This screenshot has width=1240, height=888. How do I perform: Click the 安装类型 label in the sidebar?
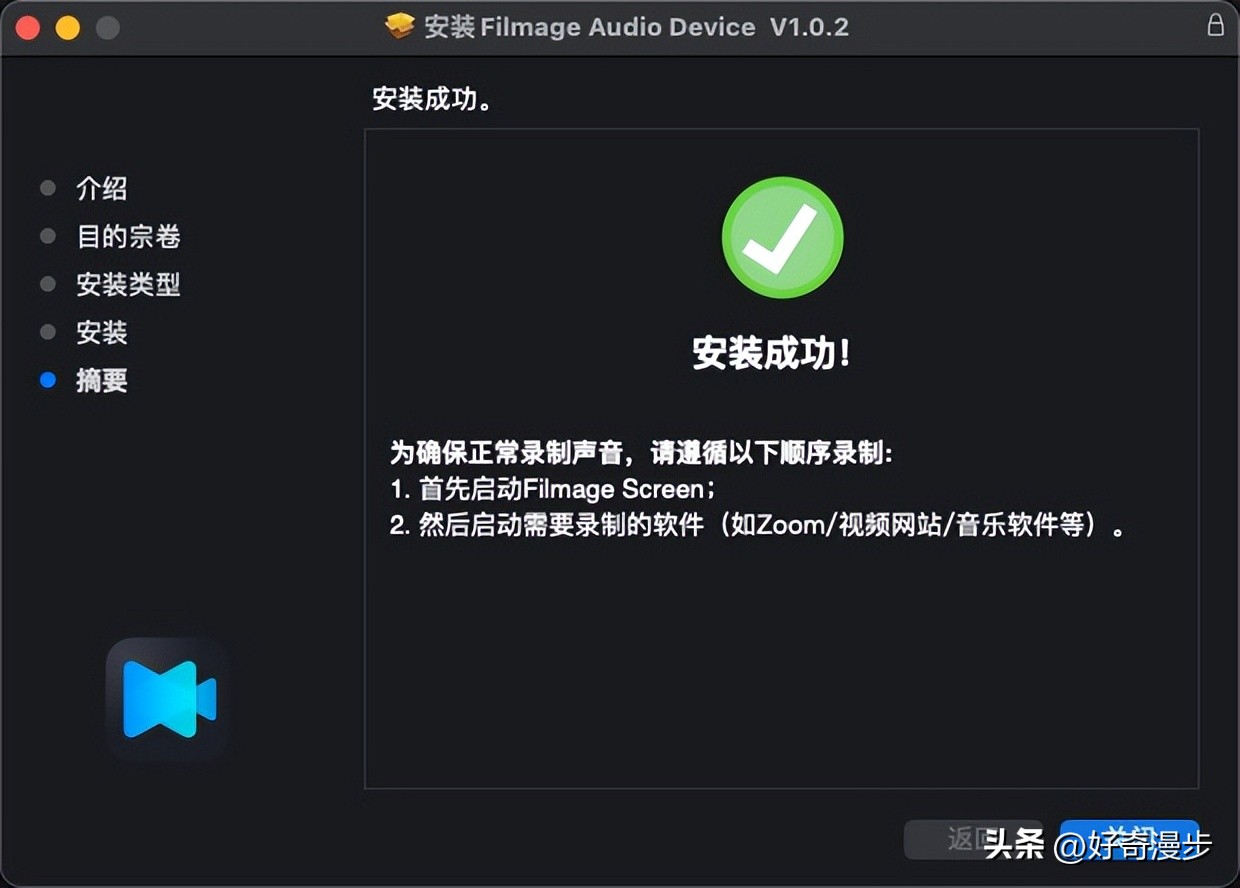[x=128, y=284]
